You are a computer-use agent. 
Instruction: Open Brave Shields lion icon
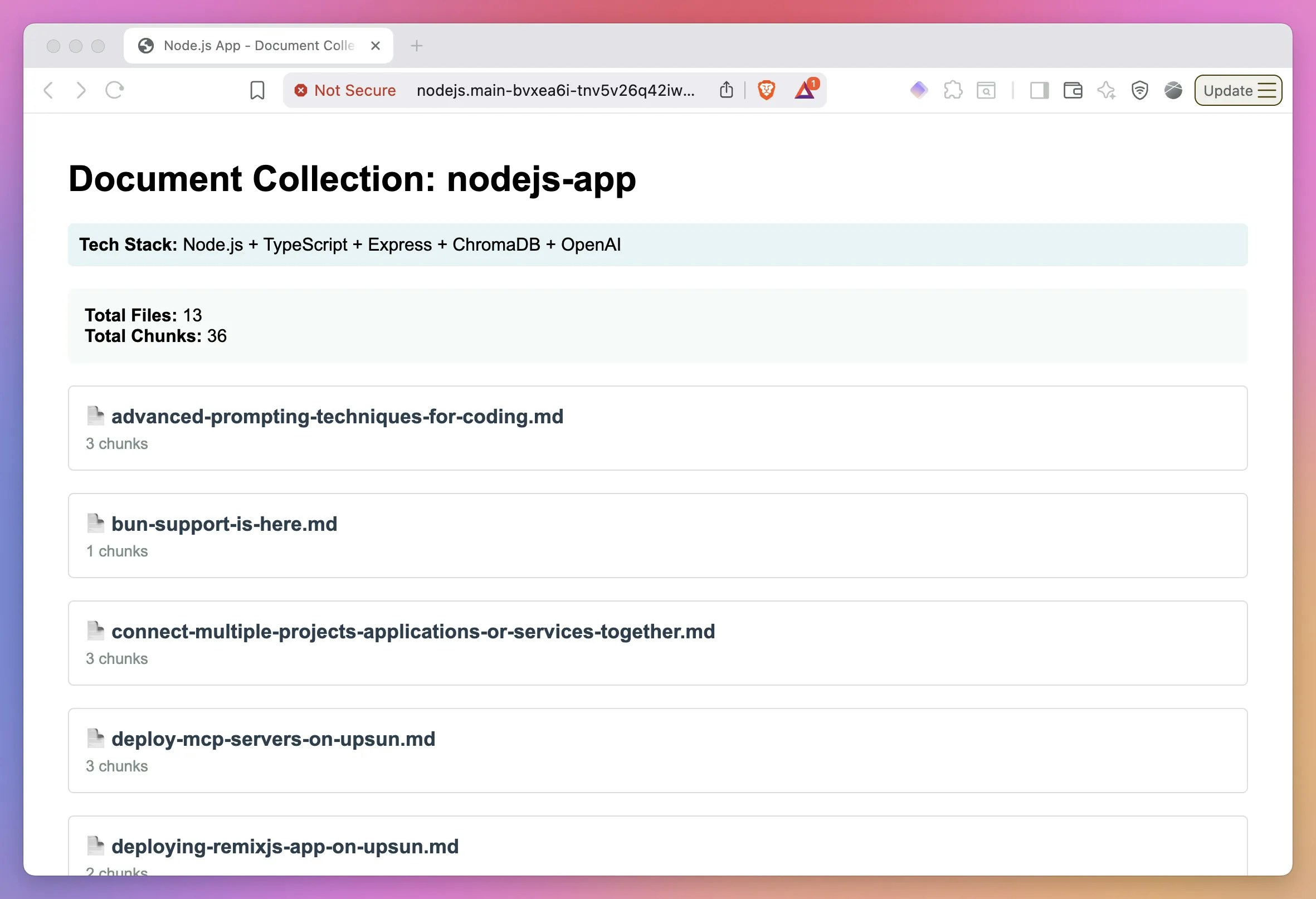(x=766, y=90)
